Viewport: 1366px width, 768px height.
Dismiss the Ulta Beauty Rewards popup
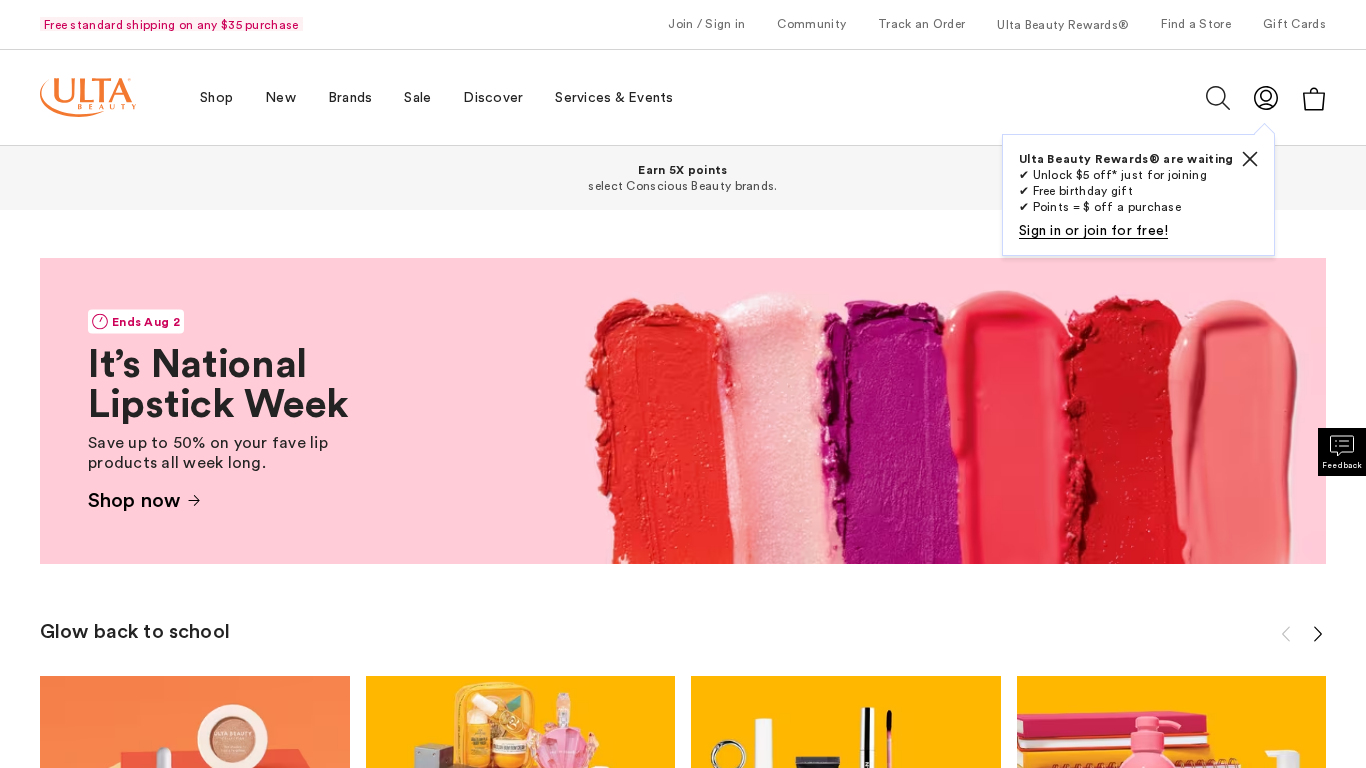click(x=1249, y=159)
